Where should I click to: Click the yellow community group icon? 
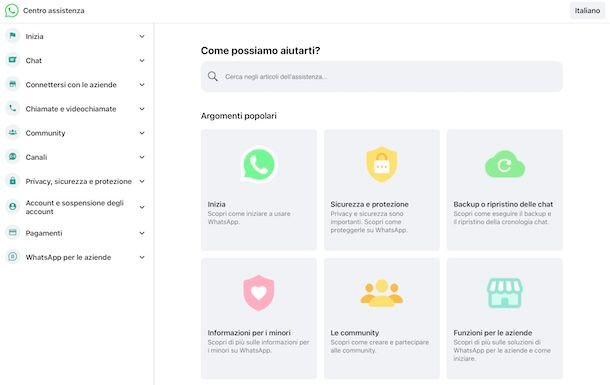(382, 293)
